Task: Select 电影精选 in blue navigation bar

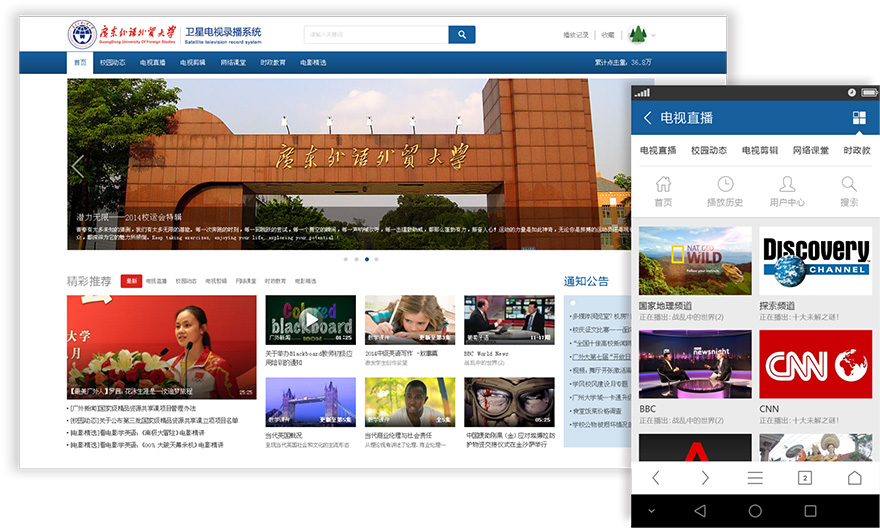Action: pyautogui.click(x=313, y=62)
